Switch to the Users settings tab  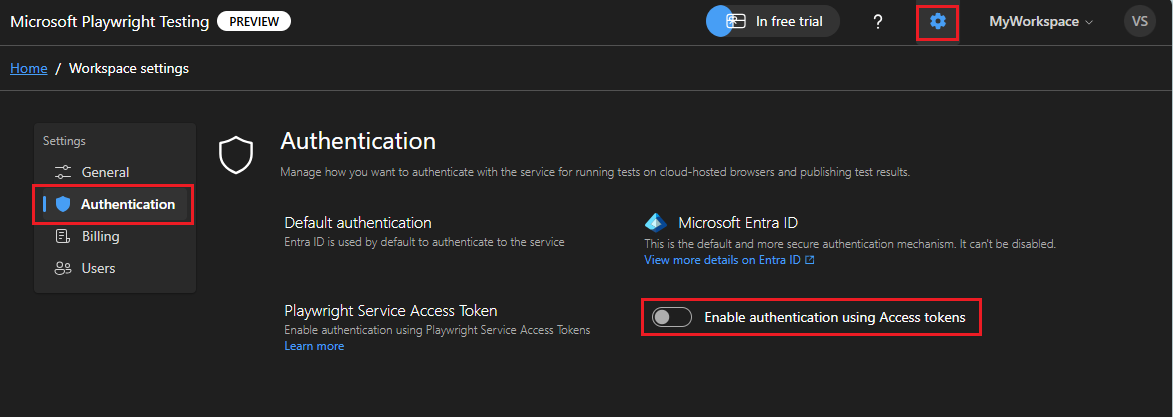[99, 268]
